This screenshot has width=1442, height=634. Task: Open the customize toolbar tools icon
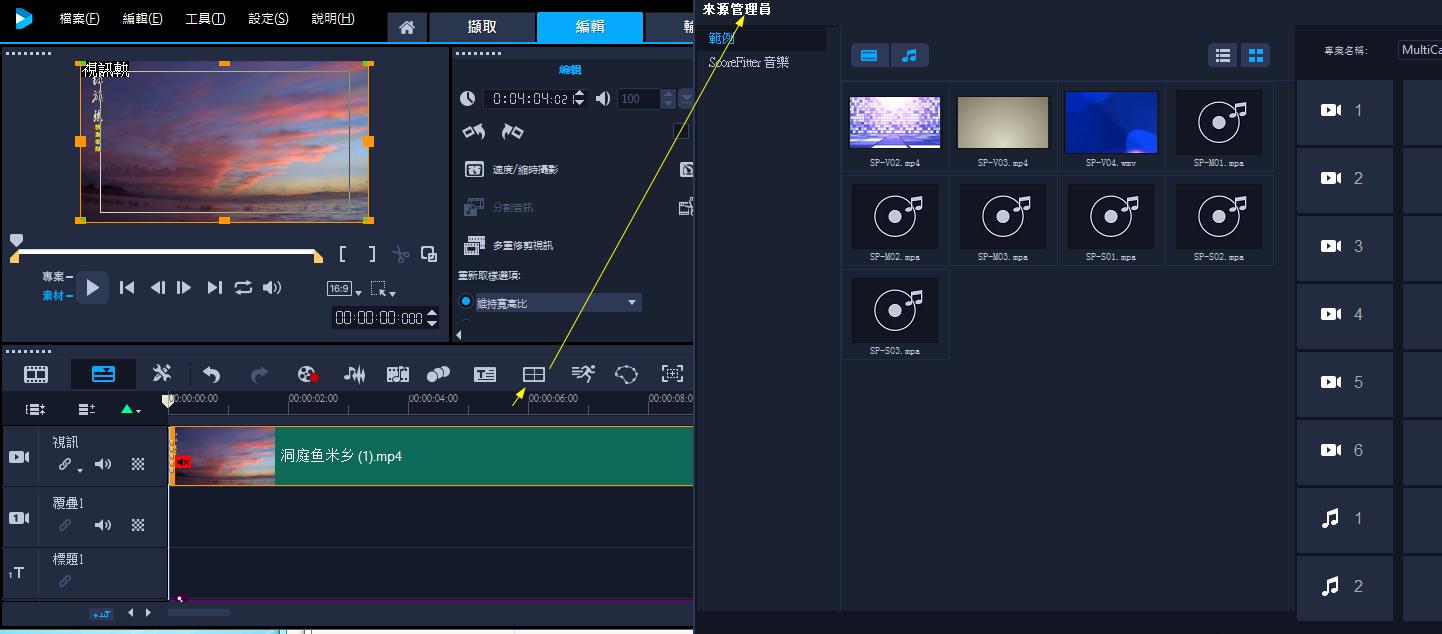162,374
